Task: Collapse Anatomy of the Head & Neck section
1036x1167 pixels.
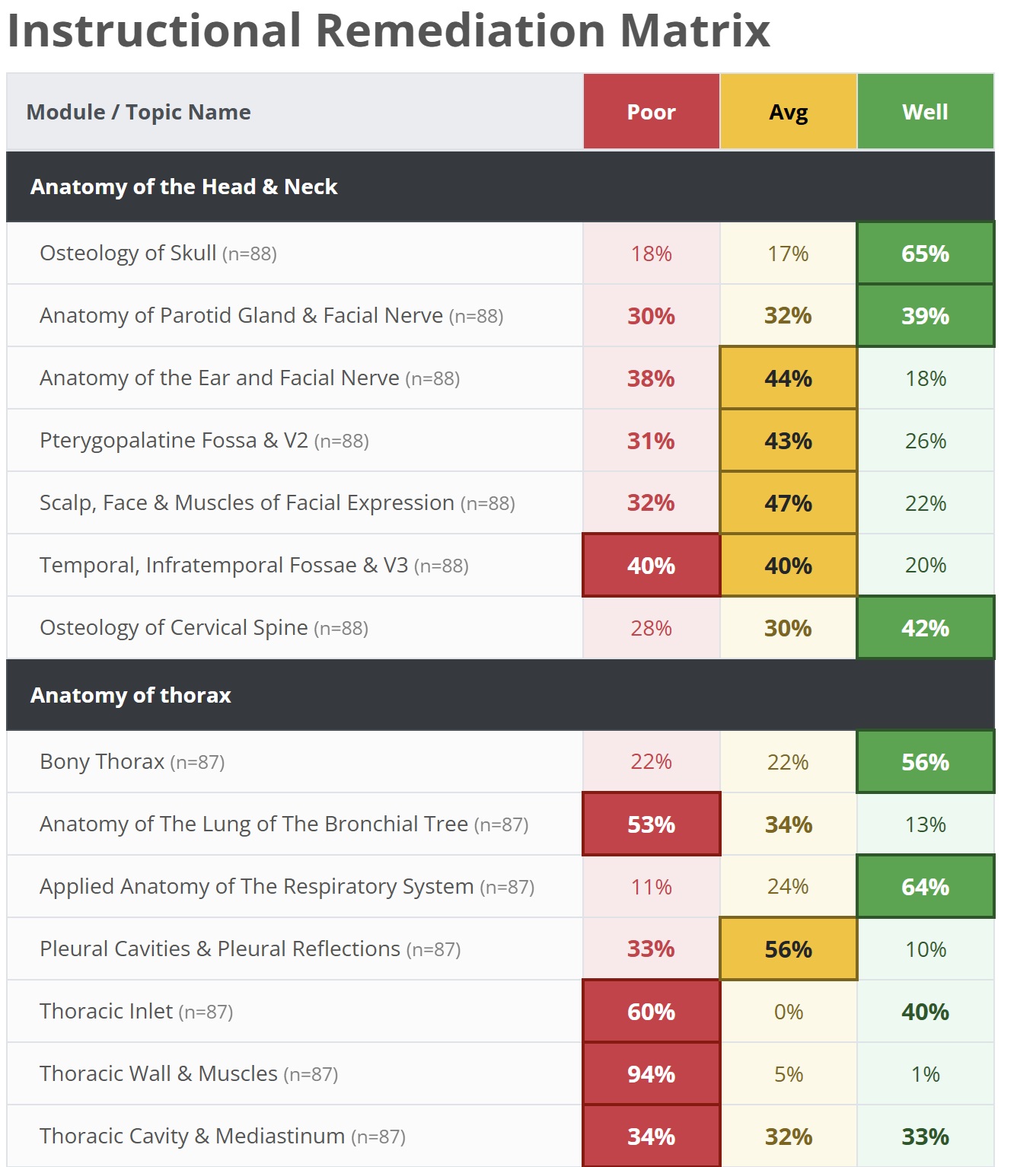Action: pyautogui.click(x=500, y=187)
